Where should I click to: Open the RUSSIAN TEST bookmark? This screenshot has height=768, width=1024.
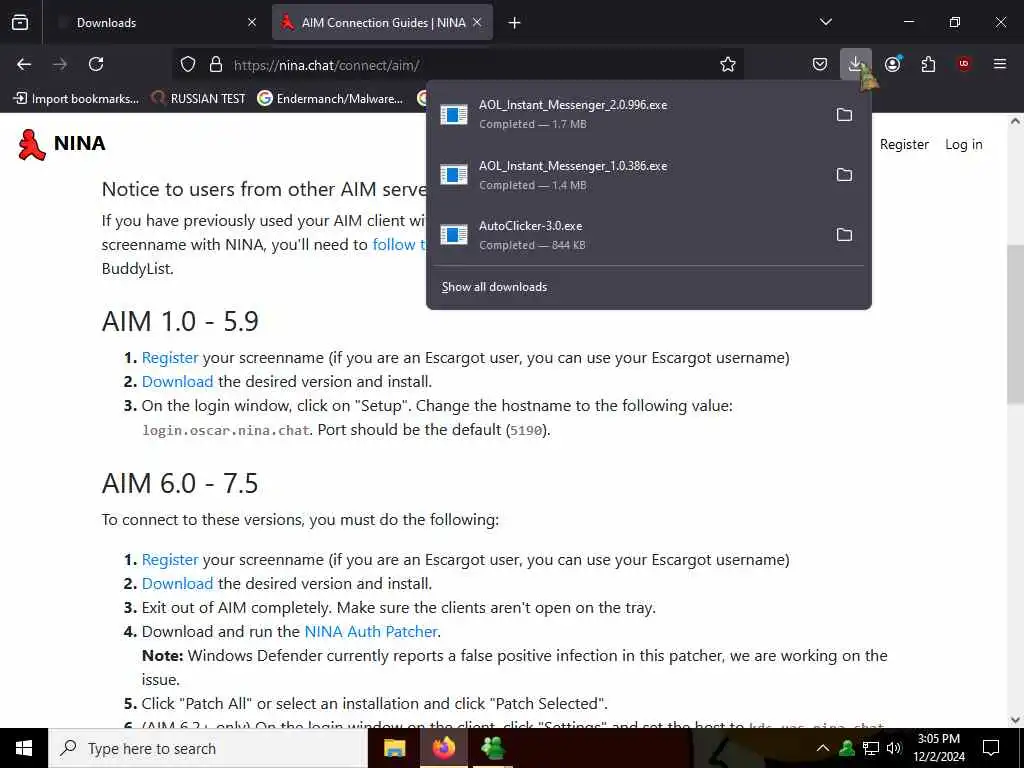[x=199, y=99]
